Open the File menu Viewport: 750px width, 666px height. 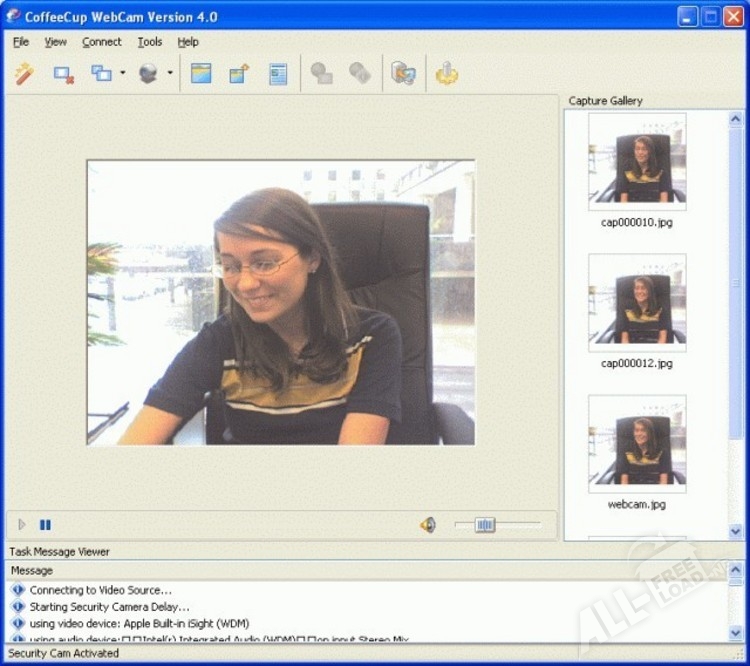click(x=21, y=42)
